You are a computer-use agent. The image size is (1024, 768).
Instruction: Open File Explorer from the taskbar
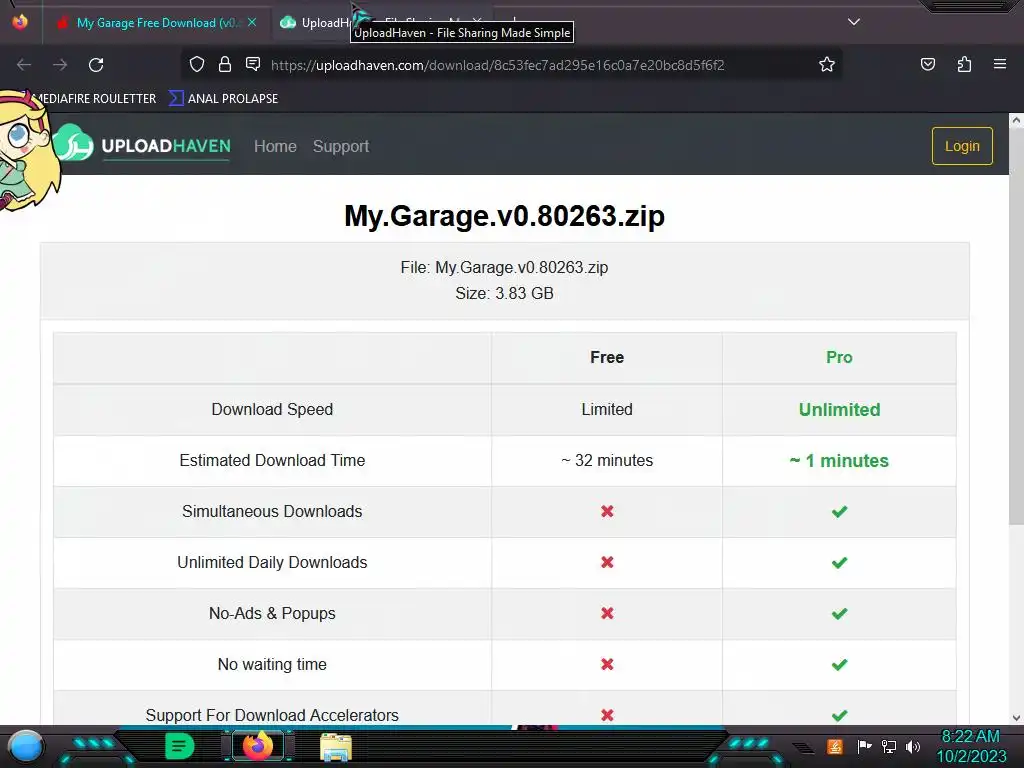[x=336, y=747]
